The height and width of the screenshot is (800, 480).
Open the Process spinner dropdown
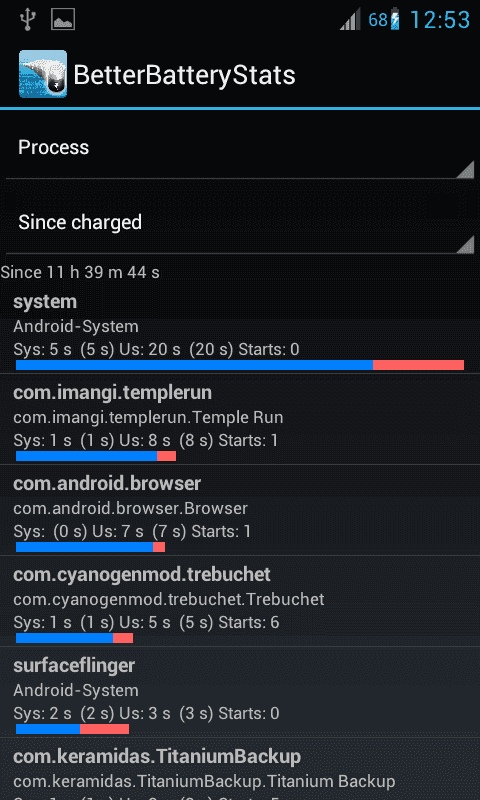coord(240,148)
